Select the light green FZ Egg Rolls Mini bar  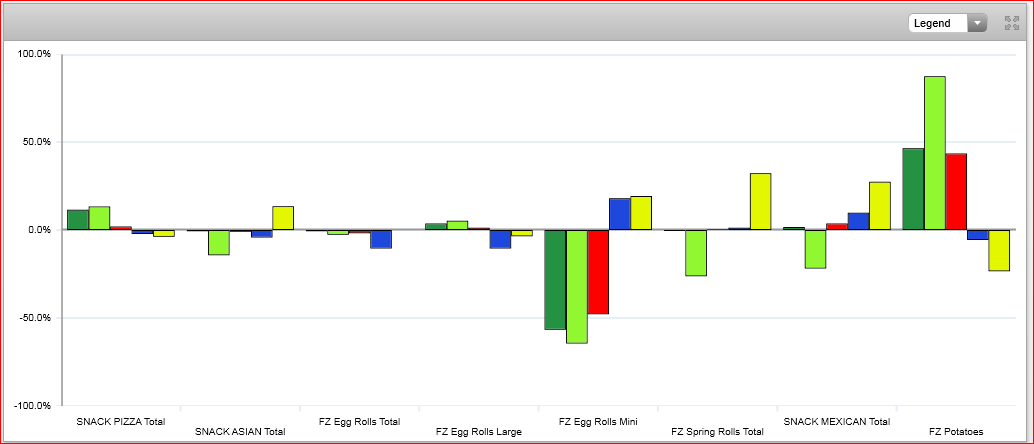tap(576, 286)
